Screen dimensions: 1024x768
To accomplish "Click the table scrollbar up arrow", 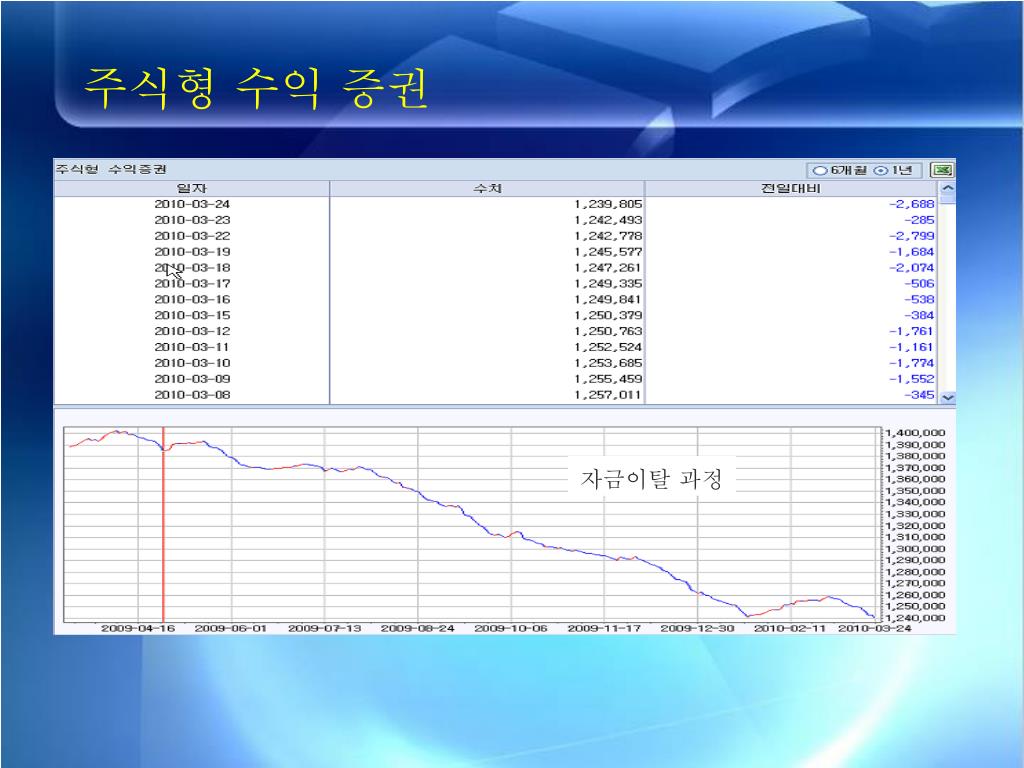I will [948, 188].
